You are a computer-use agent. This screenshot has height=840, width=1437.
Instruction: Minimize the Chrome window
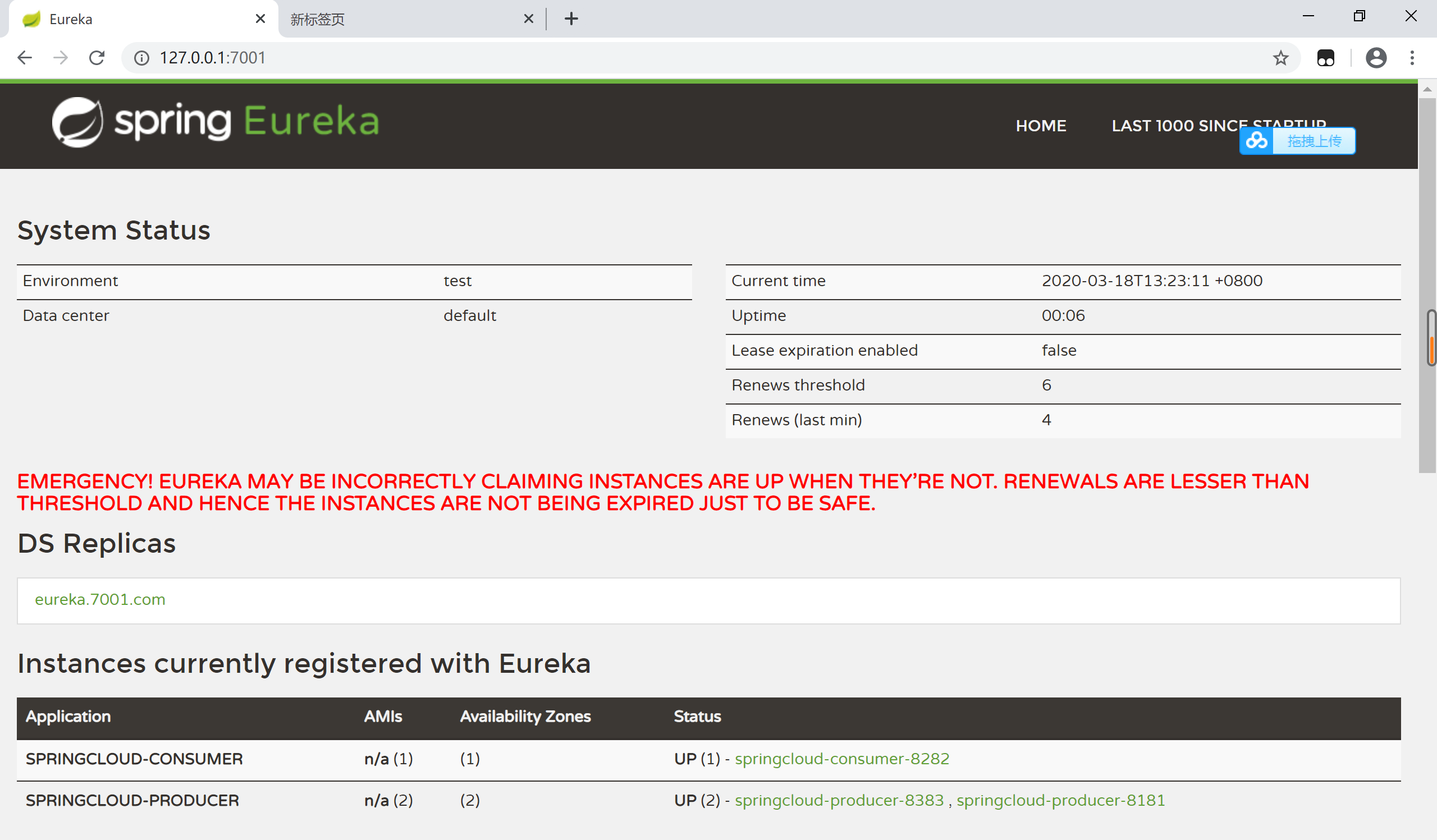click(1308, 16)
